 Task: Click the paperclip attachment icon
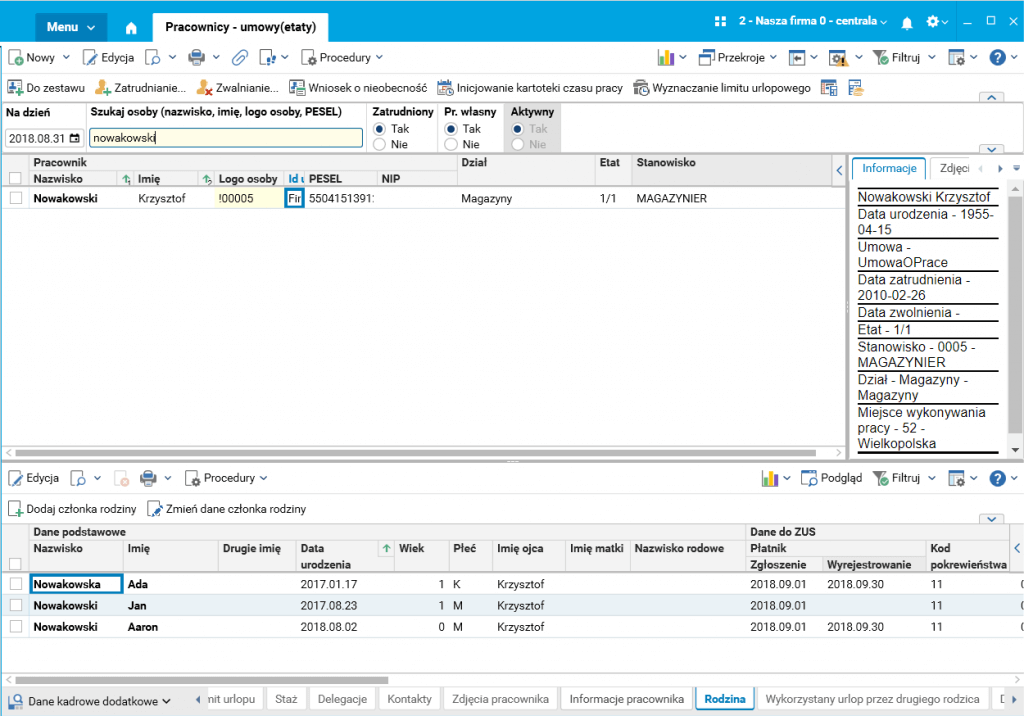[240, 58]
